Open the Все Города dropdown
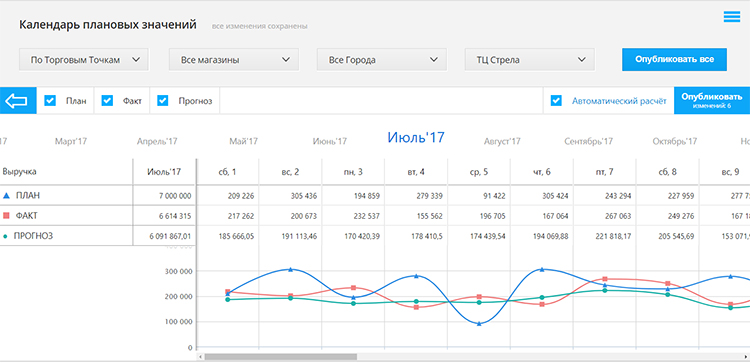 (x=382, y=60)
